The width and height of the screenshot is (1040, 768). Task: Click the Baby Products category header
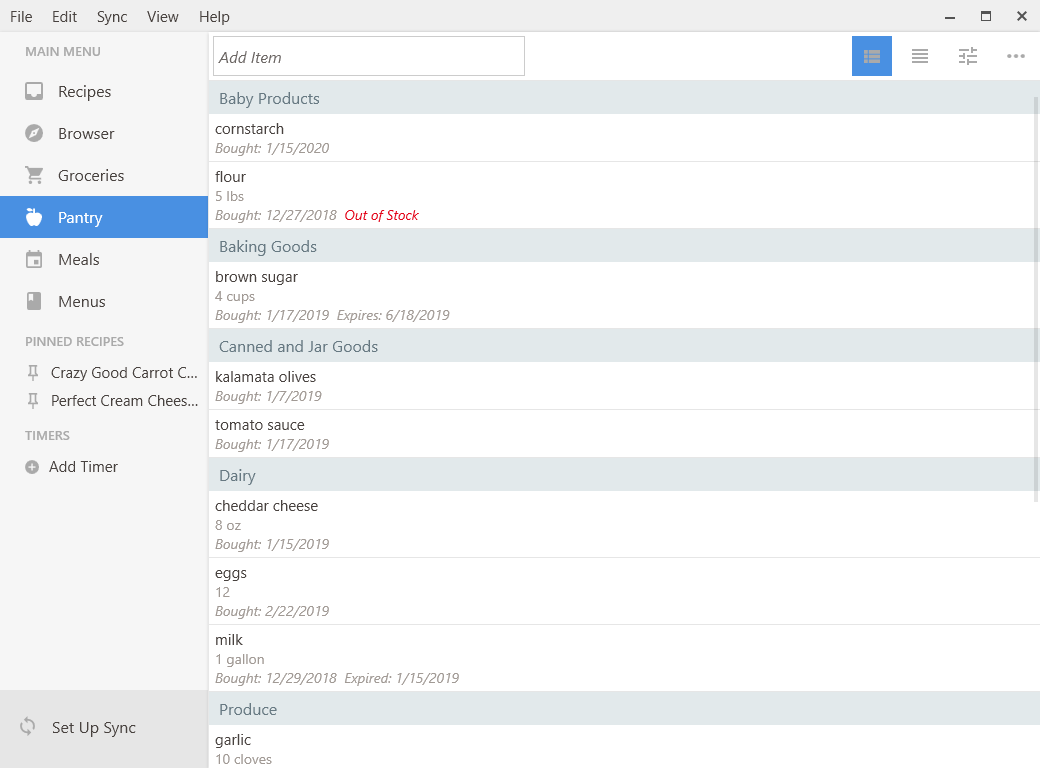[623, 98]
